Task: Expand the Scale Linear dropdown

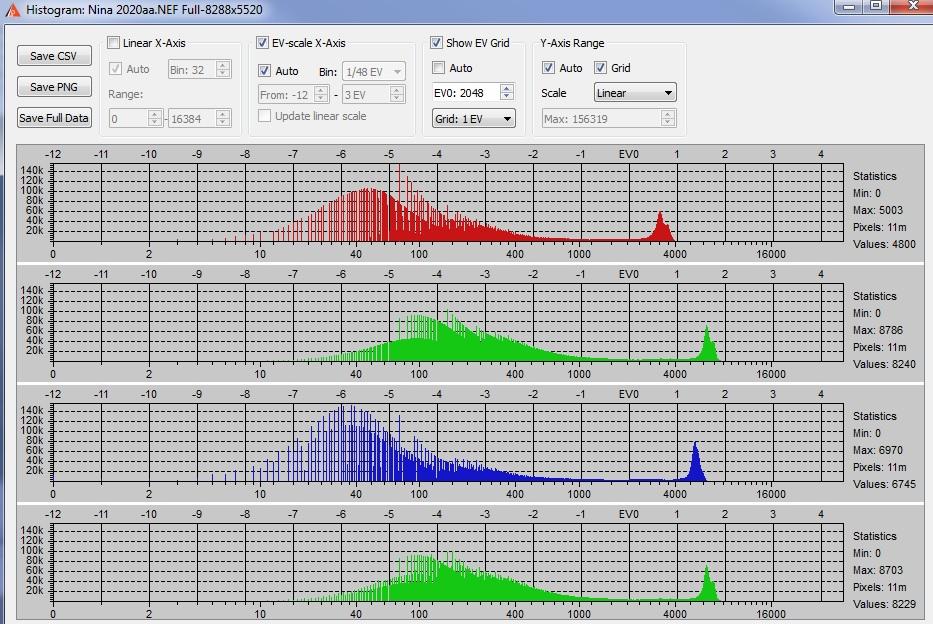Action: coord(635,93)
